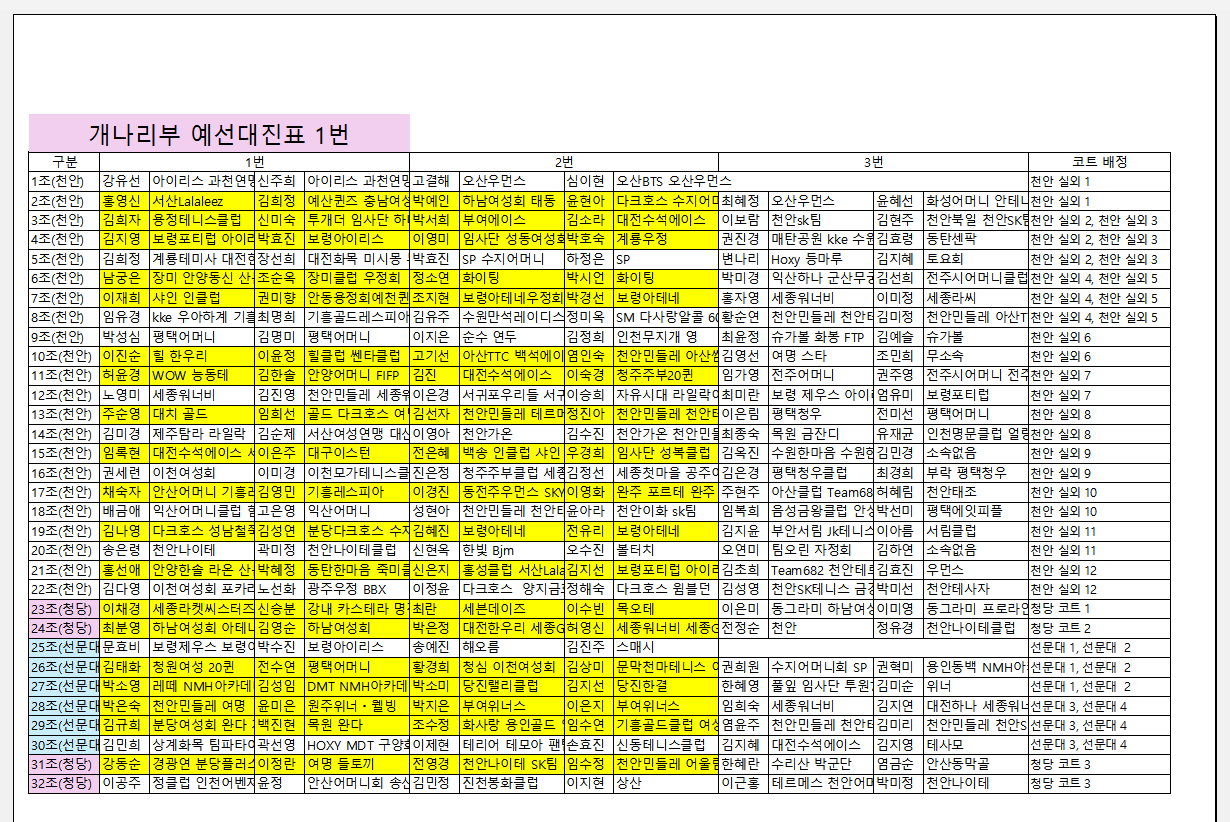Click the 1조(천안) row label
This screenshot has width=1230, height=822.
tap(64, 181)
